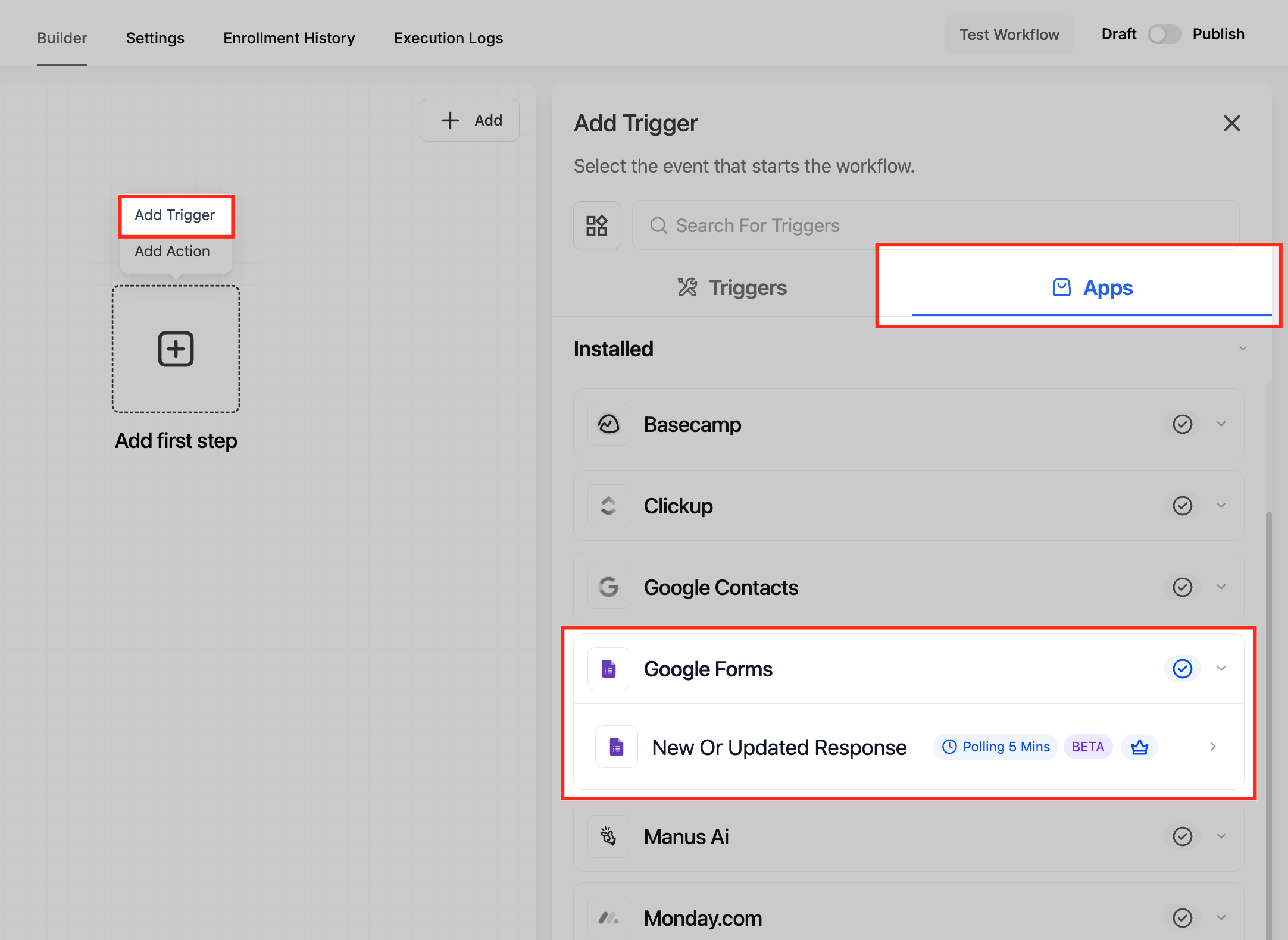Screen dimensions: 1288x940
Task: Click the premium crown badge icon
Action: [x=1139, y=747]
